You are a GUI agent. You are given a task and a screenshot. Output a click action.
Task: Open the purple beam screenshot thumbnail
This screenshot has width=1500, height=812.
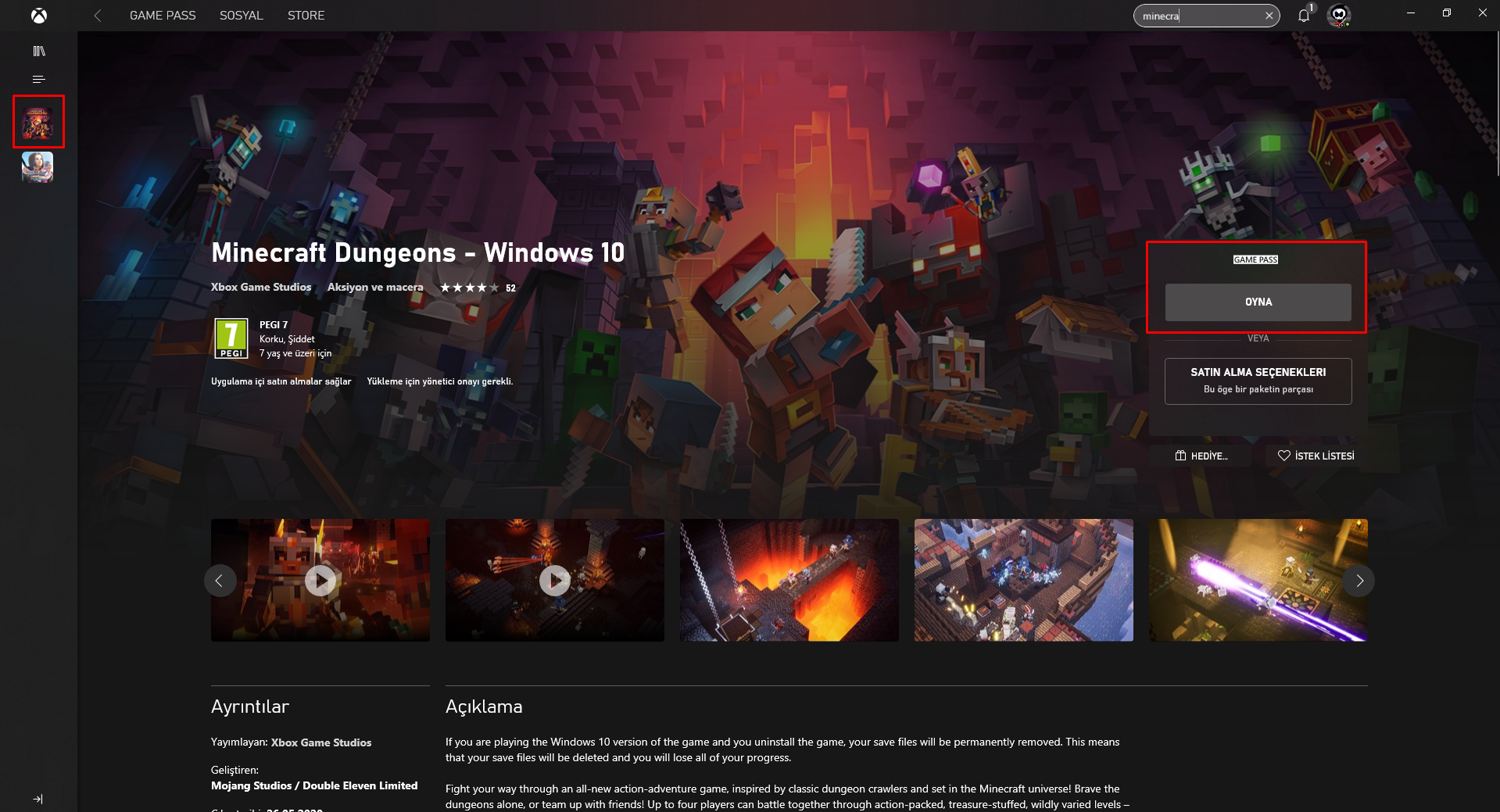1258,580
